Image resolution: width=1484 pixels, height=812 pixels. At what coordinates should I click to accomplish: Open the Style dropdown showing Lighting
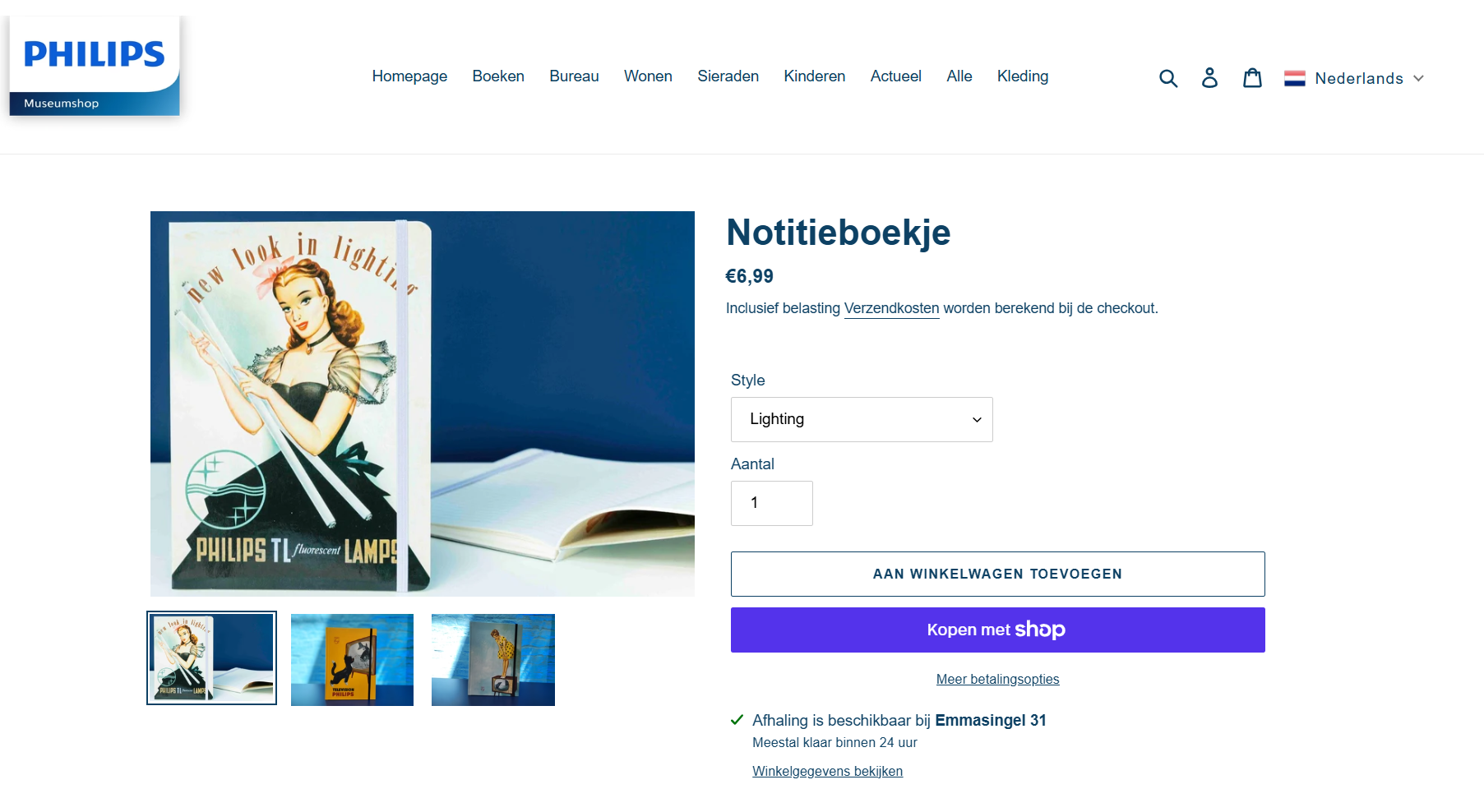(x=862, y=419)
